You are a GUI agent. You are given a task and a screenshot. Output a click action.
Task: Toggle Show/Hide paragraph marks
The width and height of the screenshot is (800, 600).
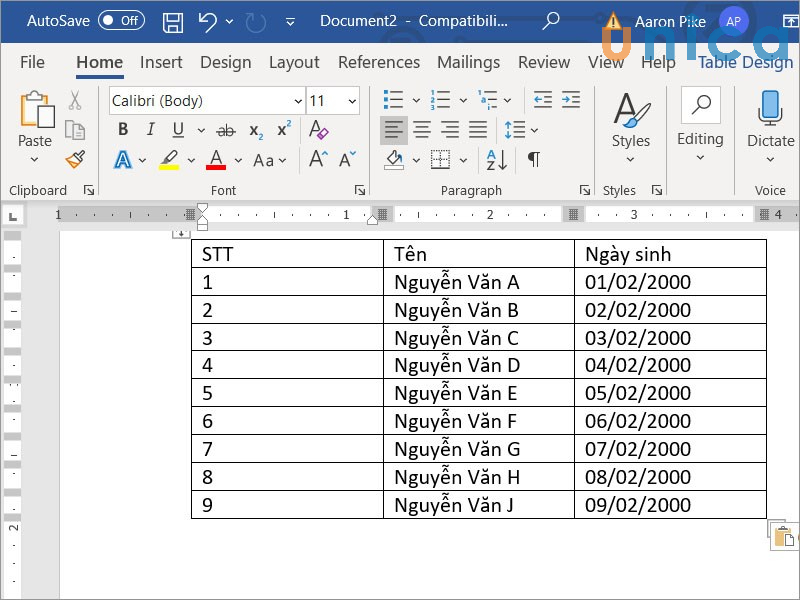(534, 159)
